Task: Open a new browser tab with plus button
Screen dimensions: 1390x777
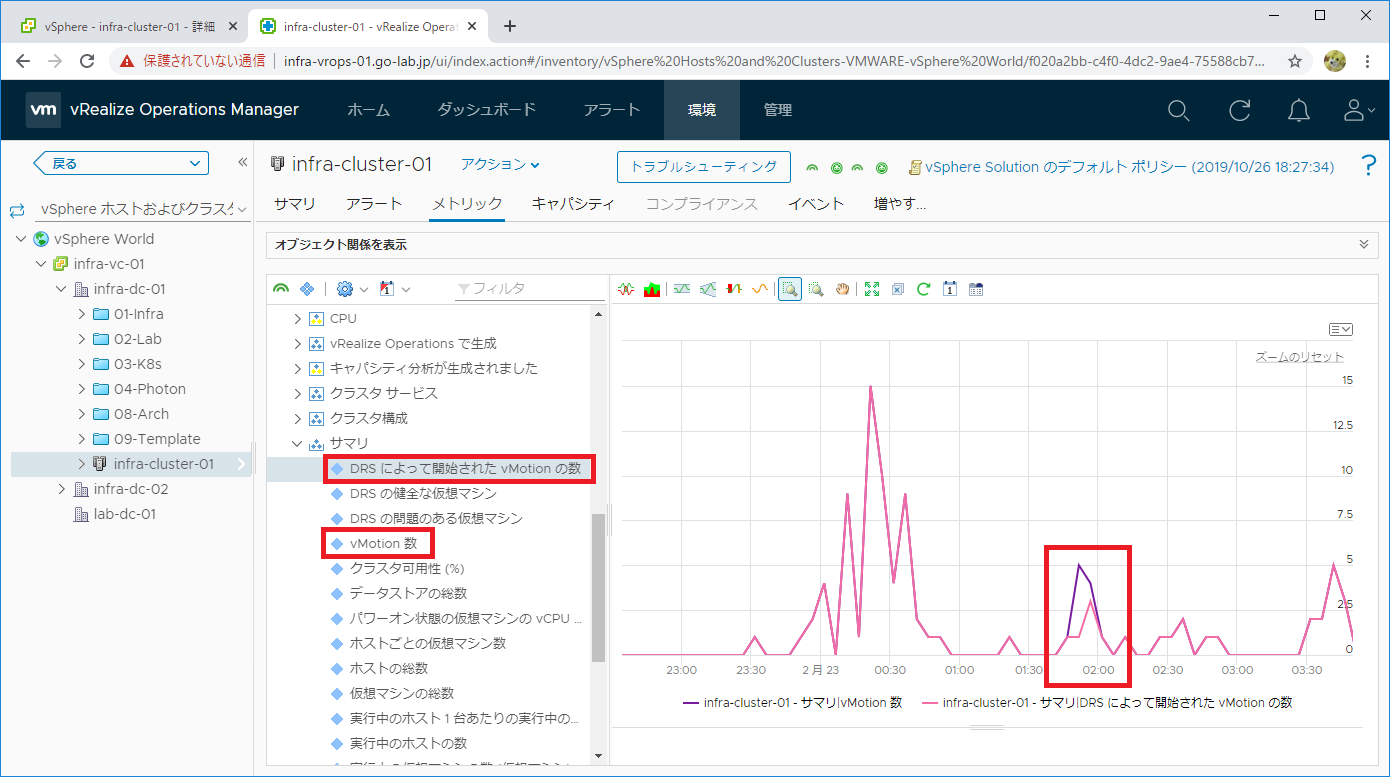Action: 510,26
